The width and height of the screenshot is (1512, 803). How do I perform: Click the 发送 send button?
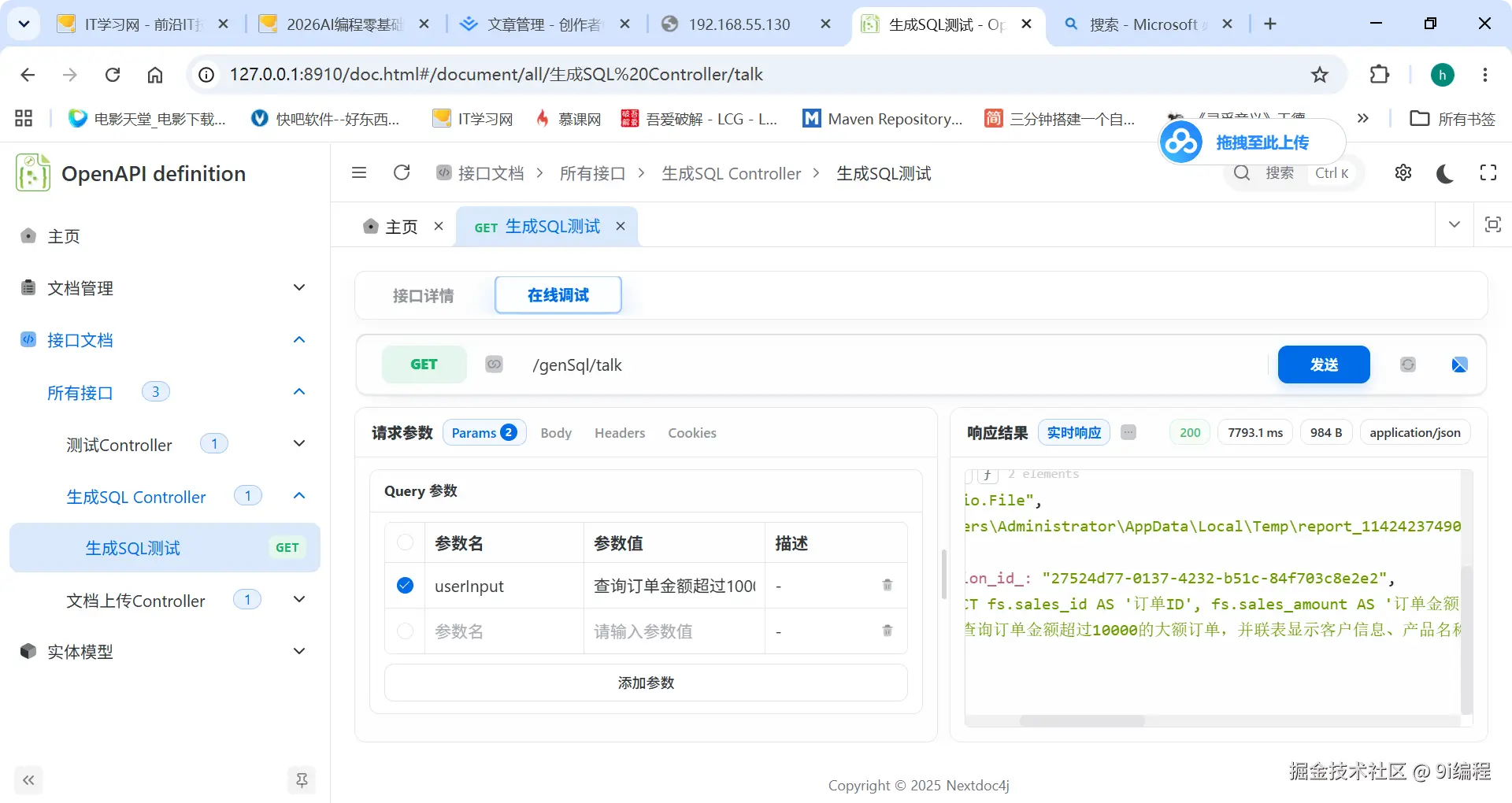coord(1324,364)
